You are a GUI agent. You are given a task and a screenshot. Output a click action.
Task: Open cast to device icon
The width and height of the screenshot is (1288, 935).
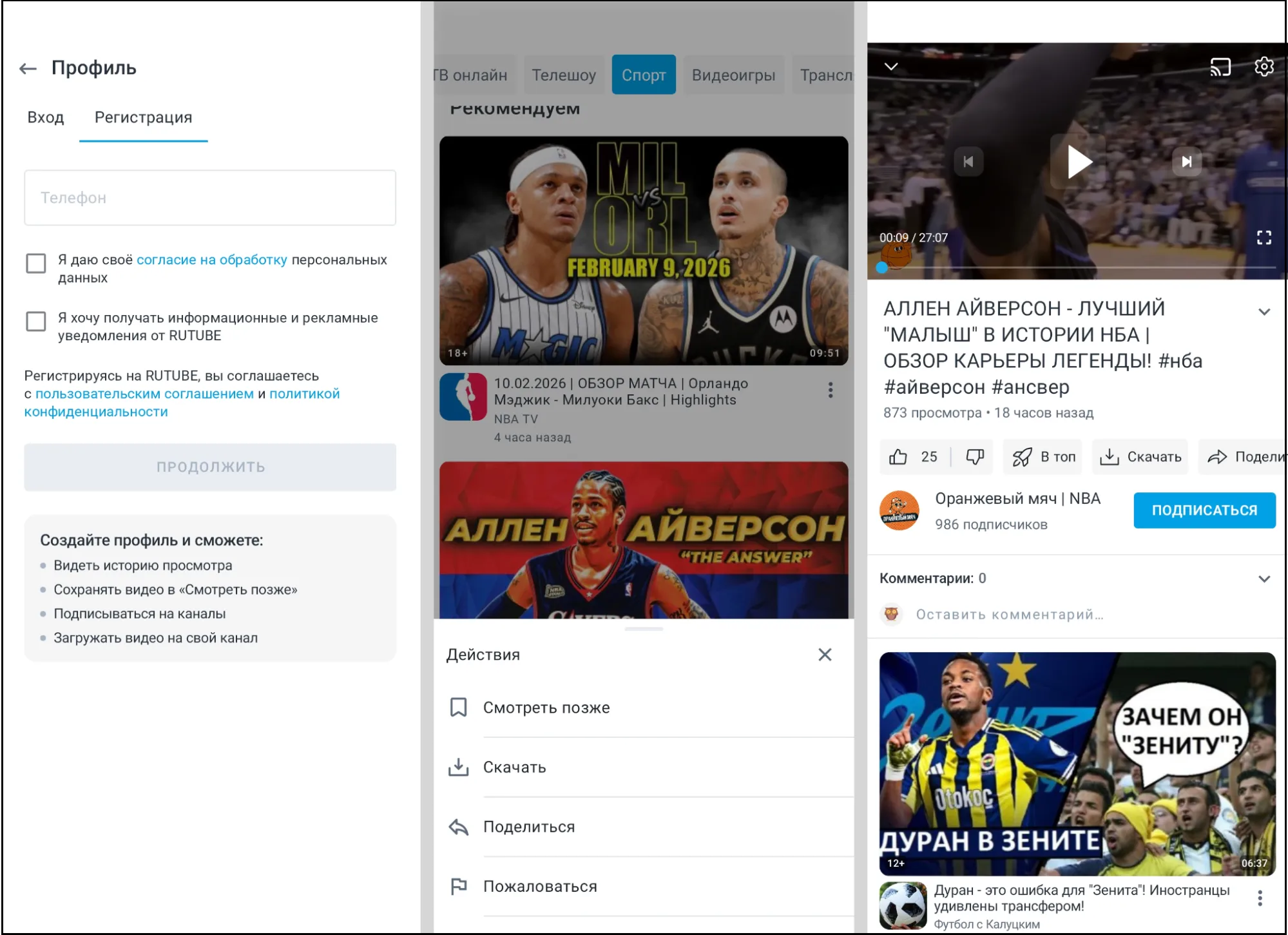(1220, 67)
